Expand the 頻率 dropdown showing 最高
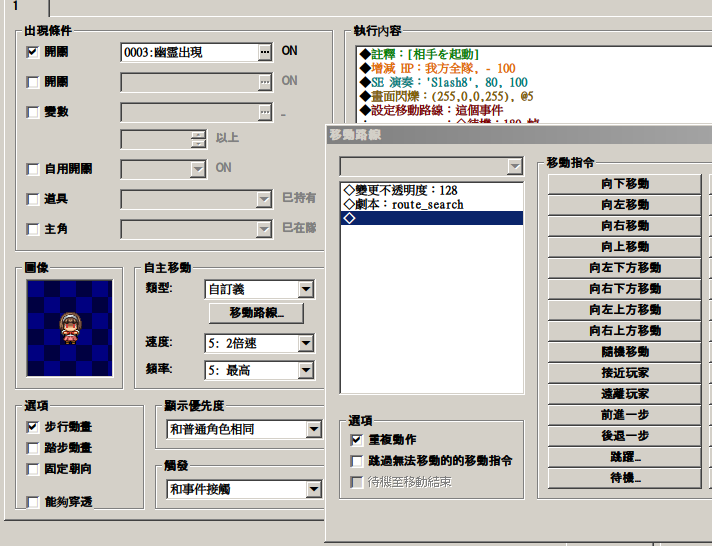The width and height of the screenshot is (712, 546). (x=306, y=370)
